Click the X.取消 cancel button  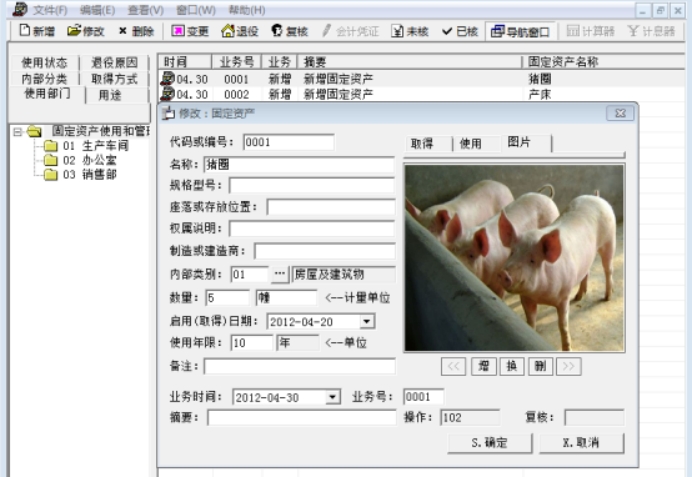tap(582, 443)
